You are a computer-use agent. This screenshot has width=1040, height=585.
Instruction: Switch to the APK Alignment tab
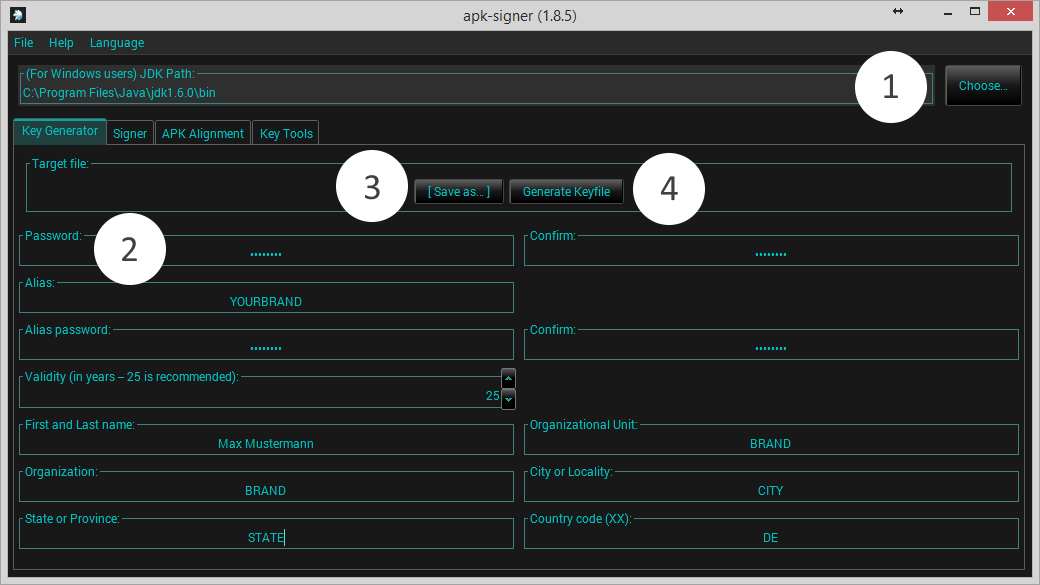(202, 131)
